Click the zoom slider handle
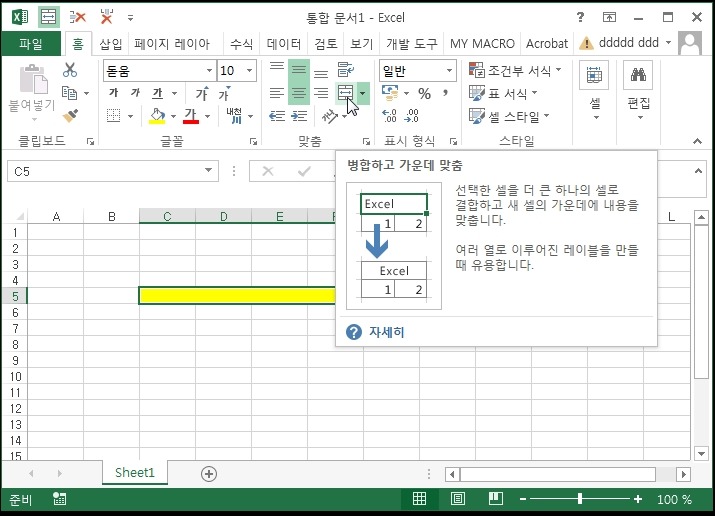Image resolution: width=715 pixels, height=516 pixels. 580,499
